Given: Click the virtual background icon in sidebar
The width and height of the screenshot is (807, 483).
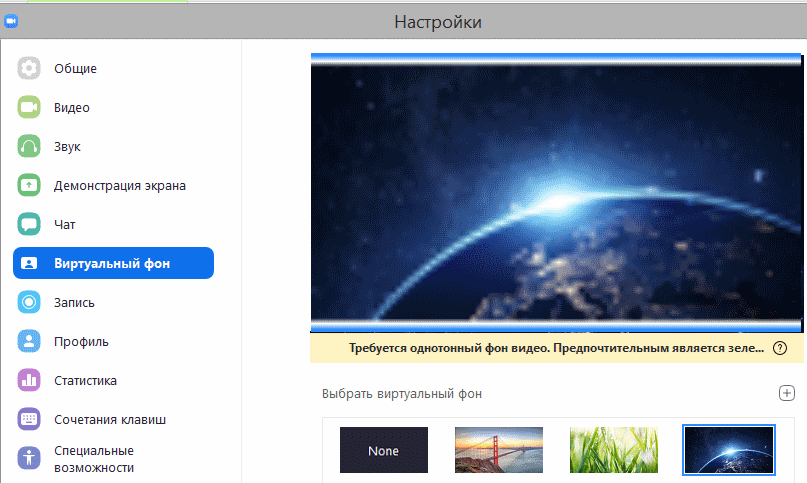Looking at the screenshot, I should (29, 263).
